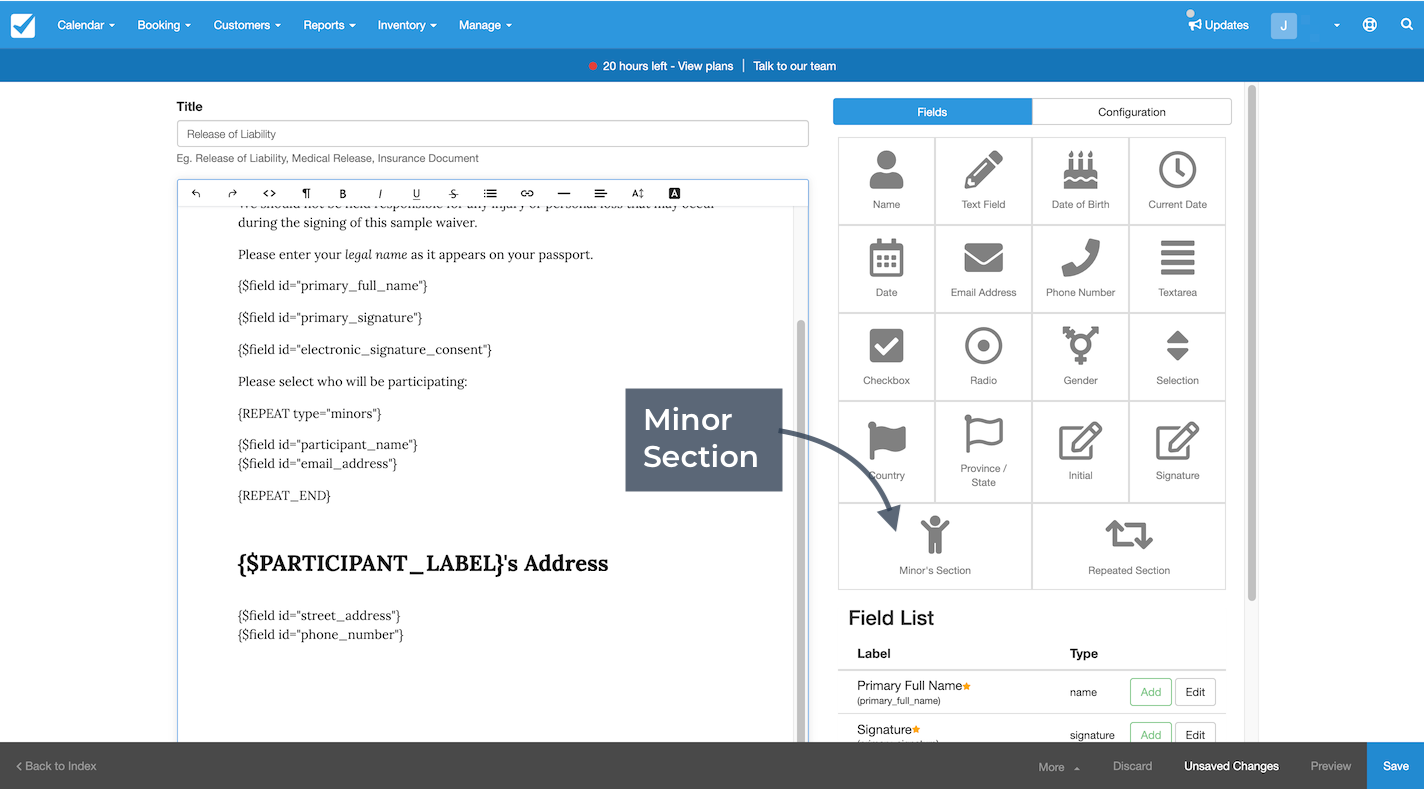Image resolution: width=1424 pixels, height=789 pixels.
Task: Open Updates notifications
Action: coord(1218,25)
